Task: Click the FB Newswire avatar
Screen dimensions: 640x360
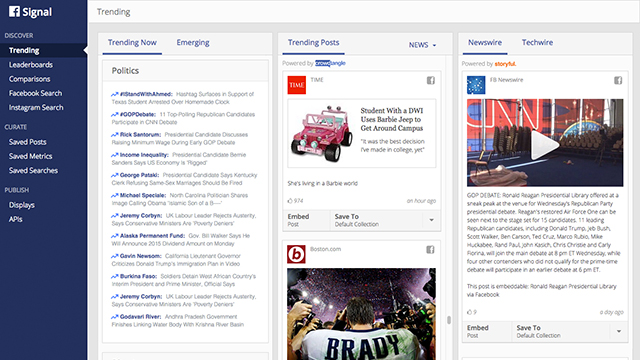Action: click(x=476, y=85)
